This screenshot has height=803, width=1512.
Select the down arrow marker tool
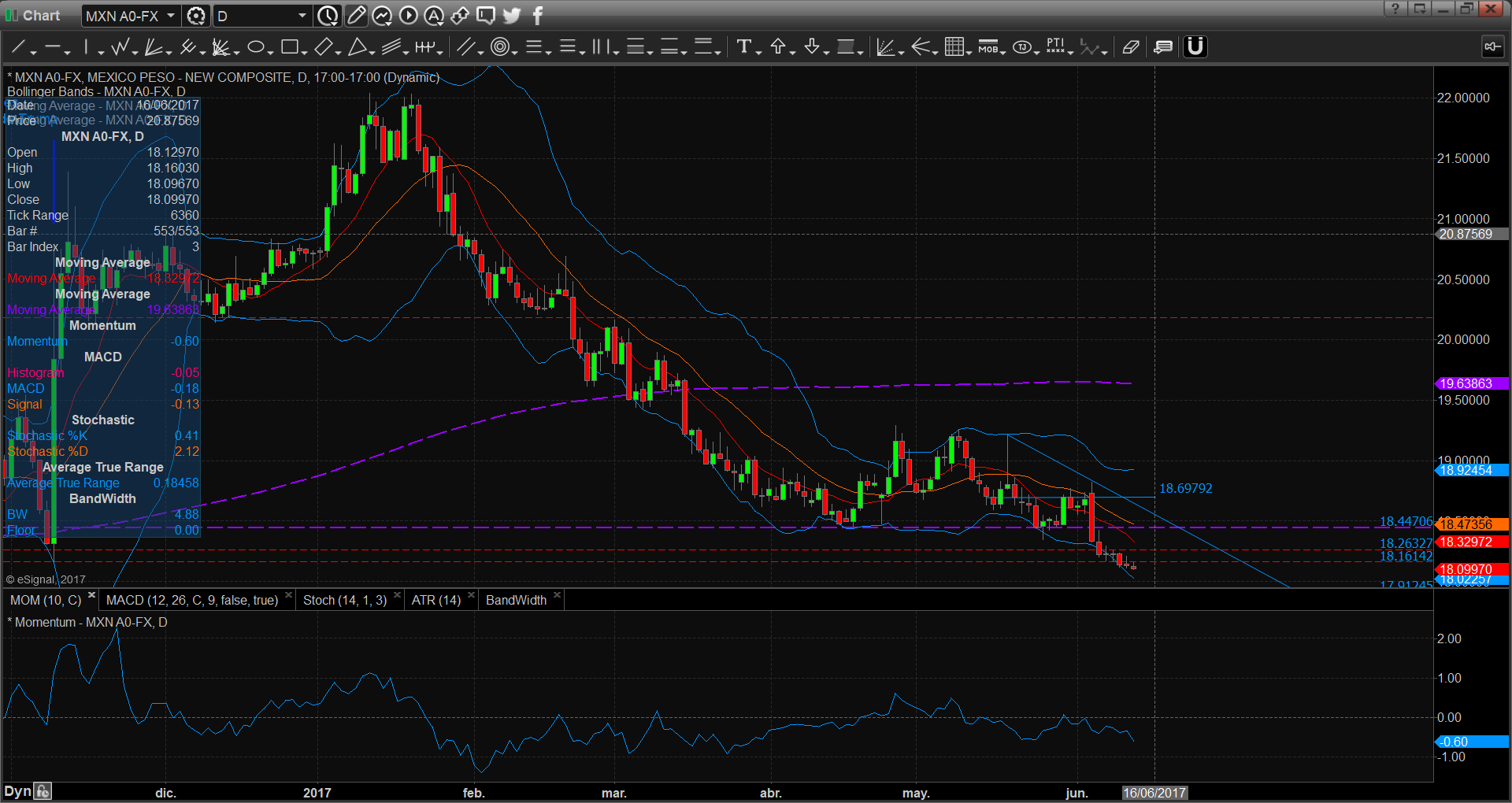tap(812, 47)
